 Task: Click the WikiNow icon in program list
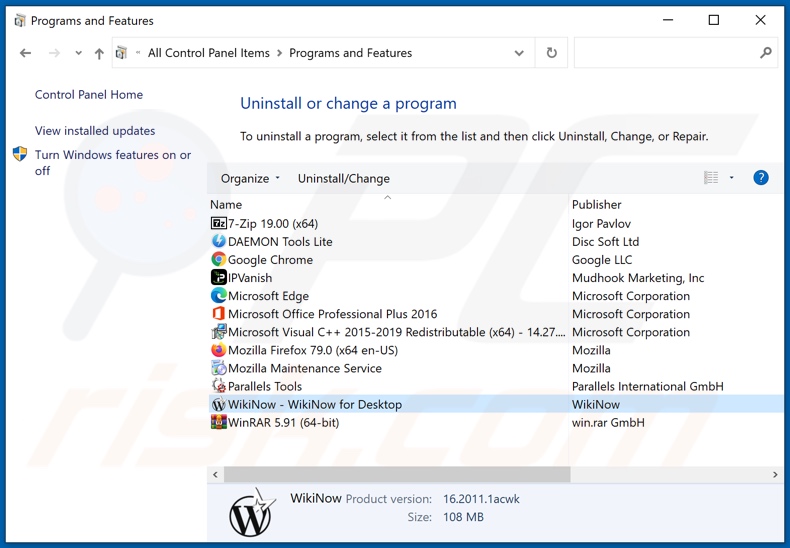(x=219, y=404)
